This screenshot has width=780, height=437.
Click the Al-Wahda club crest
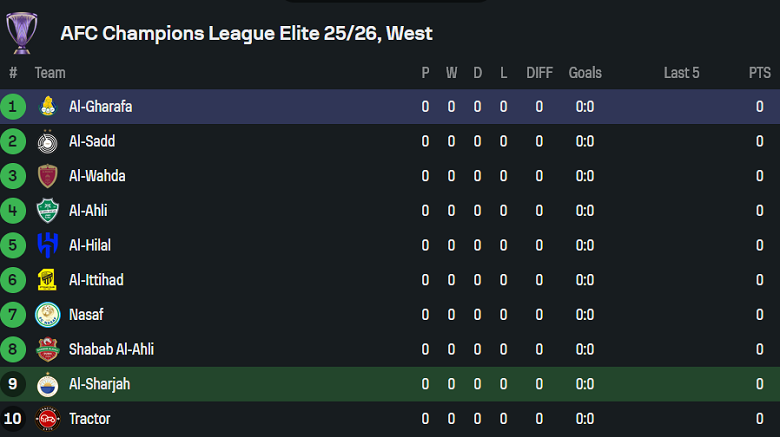click(x=47, y=176)
